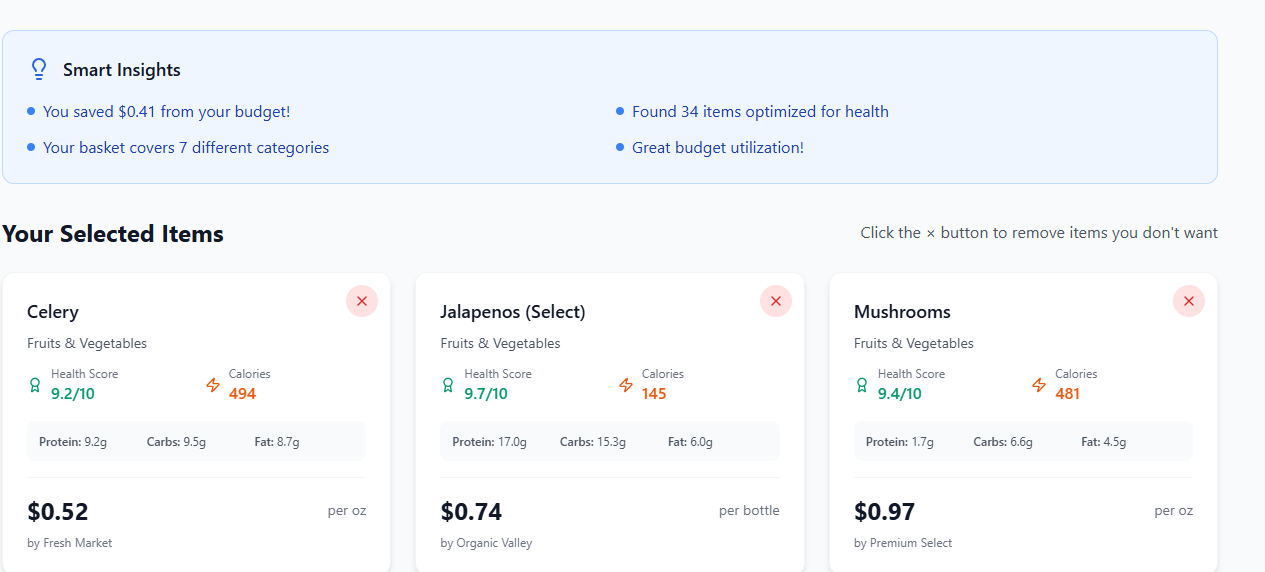This screenshot has height=572, width=1265.
Task: Click Mushrooms calories lightning icon
Action: click(1039, 385)
